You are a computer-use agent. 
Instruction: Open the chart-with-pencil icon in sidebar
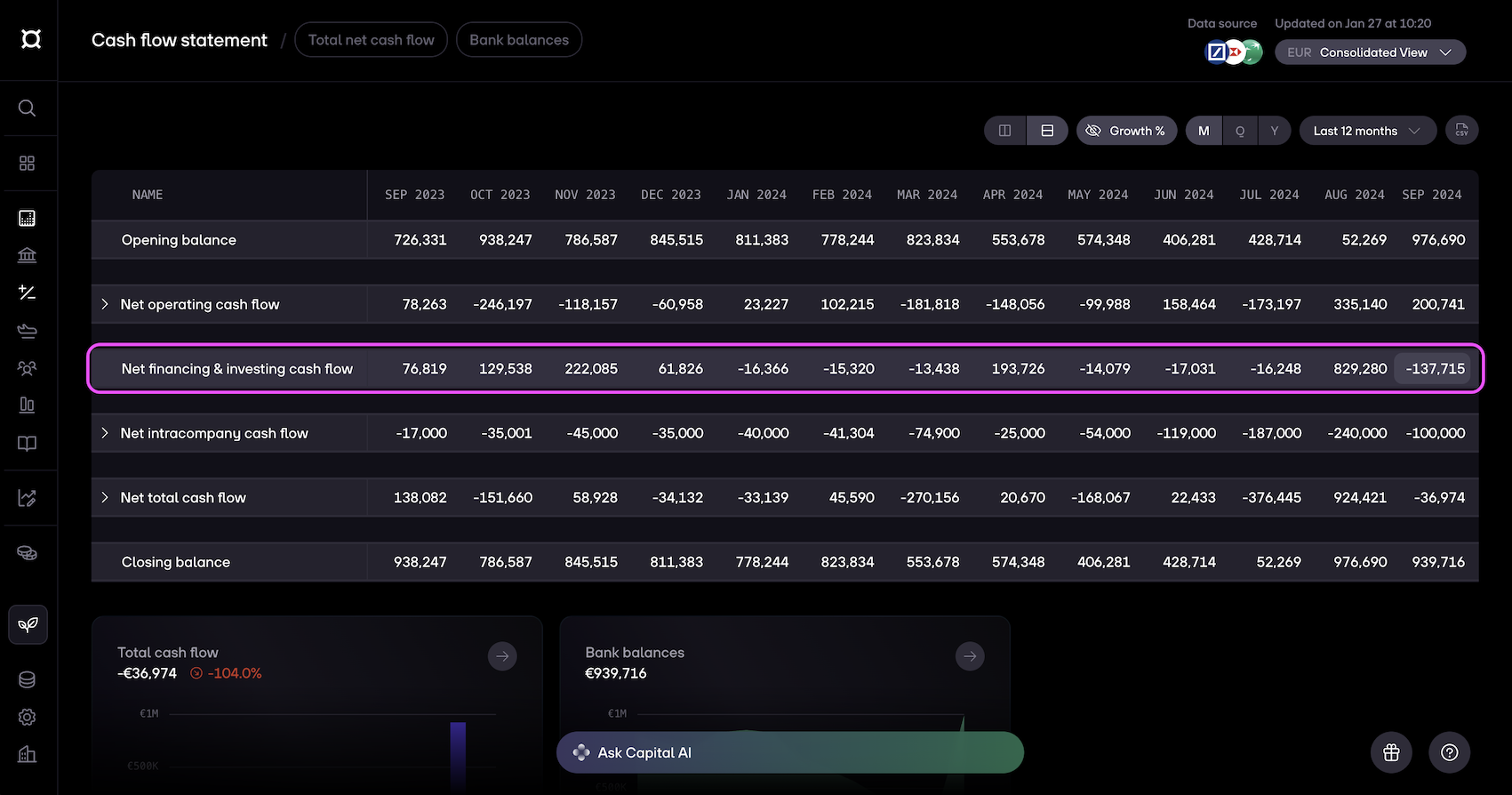click(28, 498)
